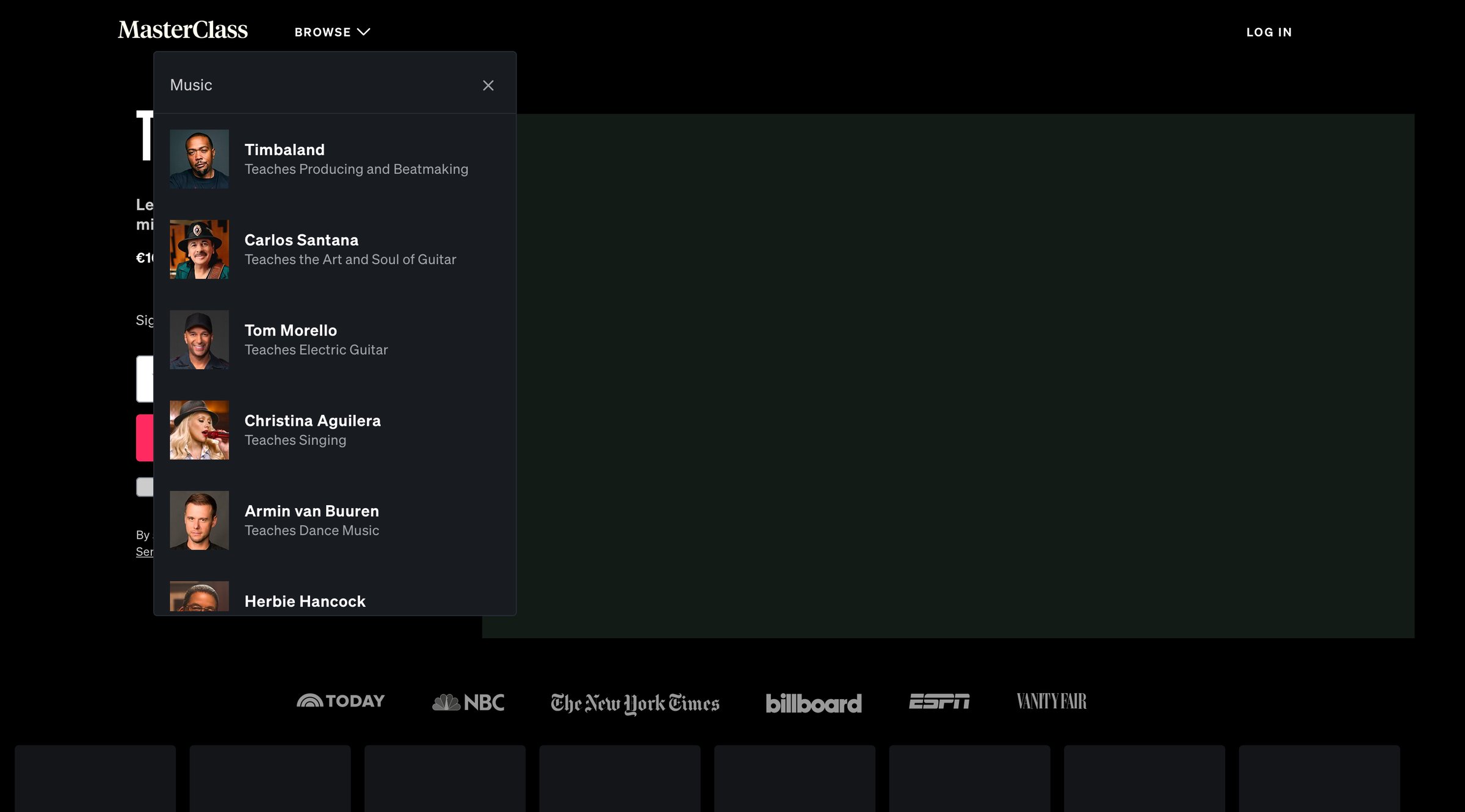Click the Vanity Fair logo
1465x812 pixels.
pos(1051,701)
